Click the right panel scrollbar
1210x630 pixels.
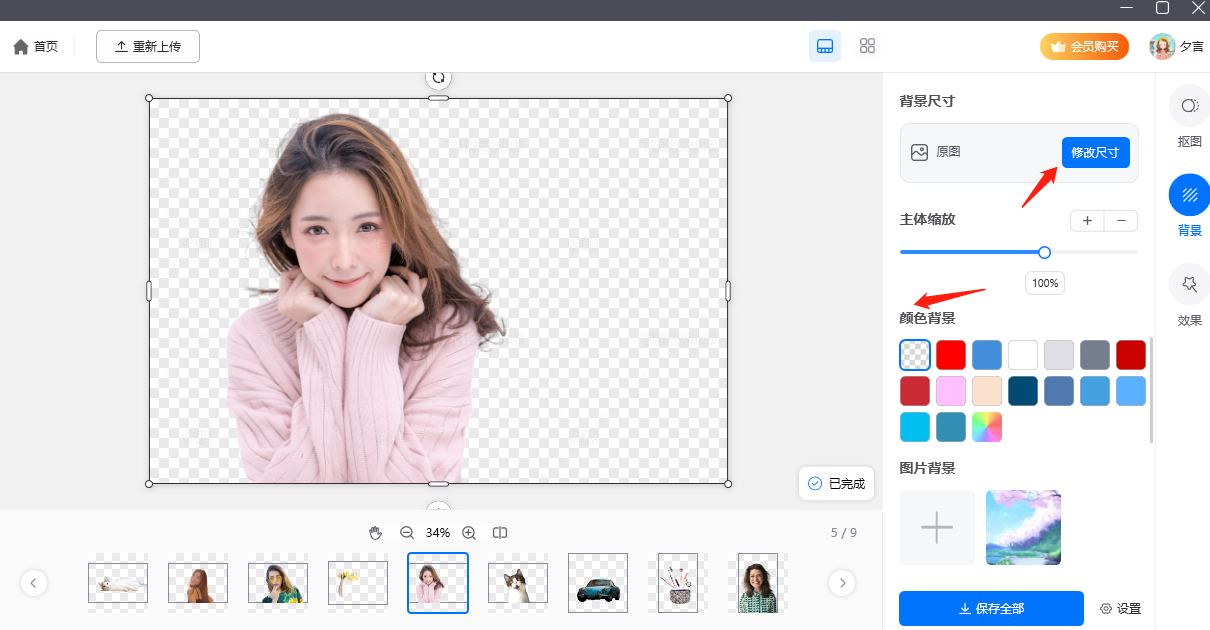click(x=1151, y=390)
